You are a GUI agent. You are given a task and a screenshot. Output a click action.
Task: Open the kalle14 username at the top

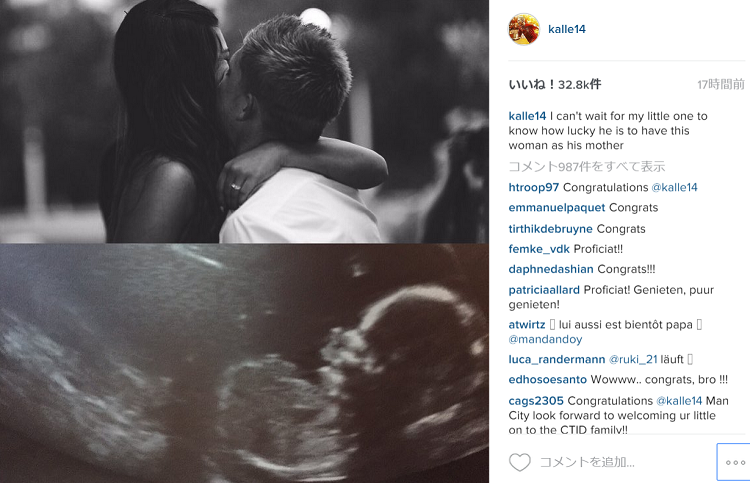tap(567, 29)
